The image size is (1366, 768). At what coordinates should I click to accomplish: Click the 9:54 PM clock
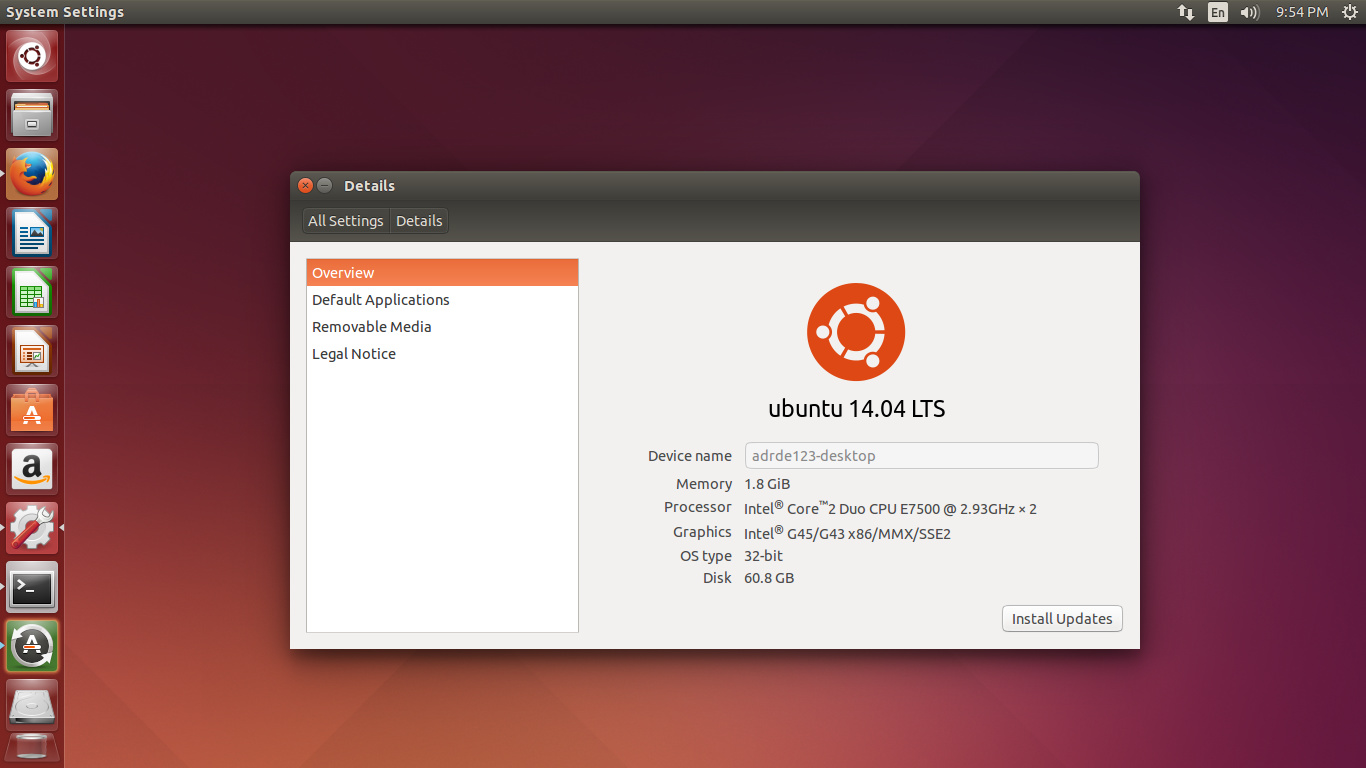(1302, 12)
